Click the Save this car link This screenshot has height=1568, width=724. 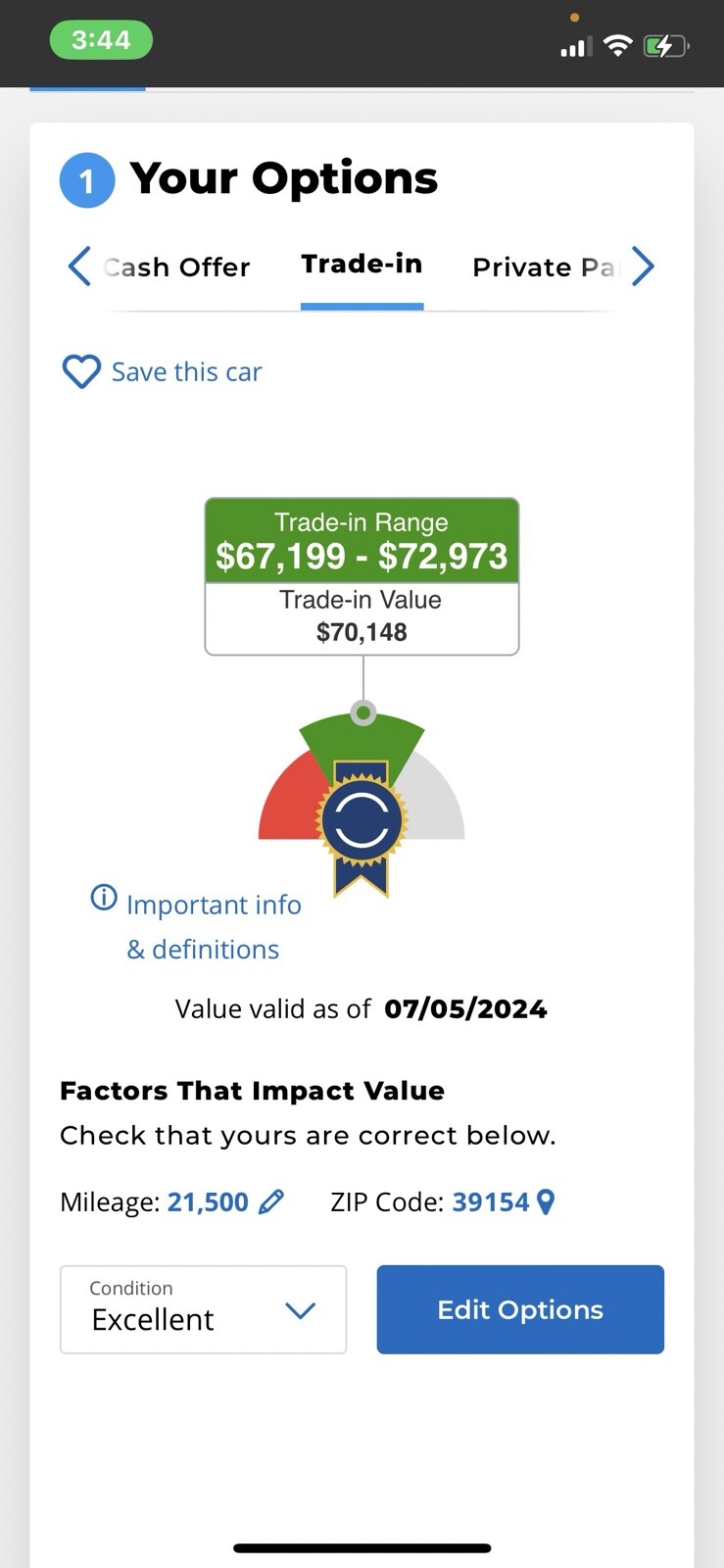(x=186, y=372)
